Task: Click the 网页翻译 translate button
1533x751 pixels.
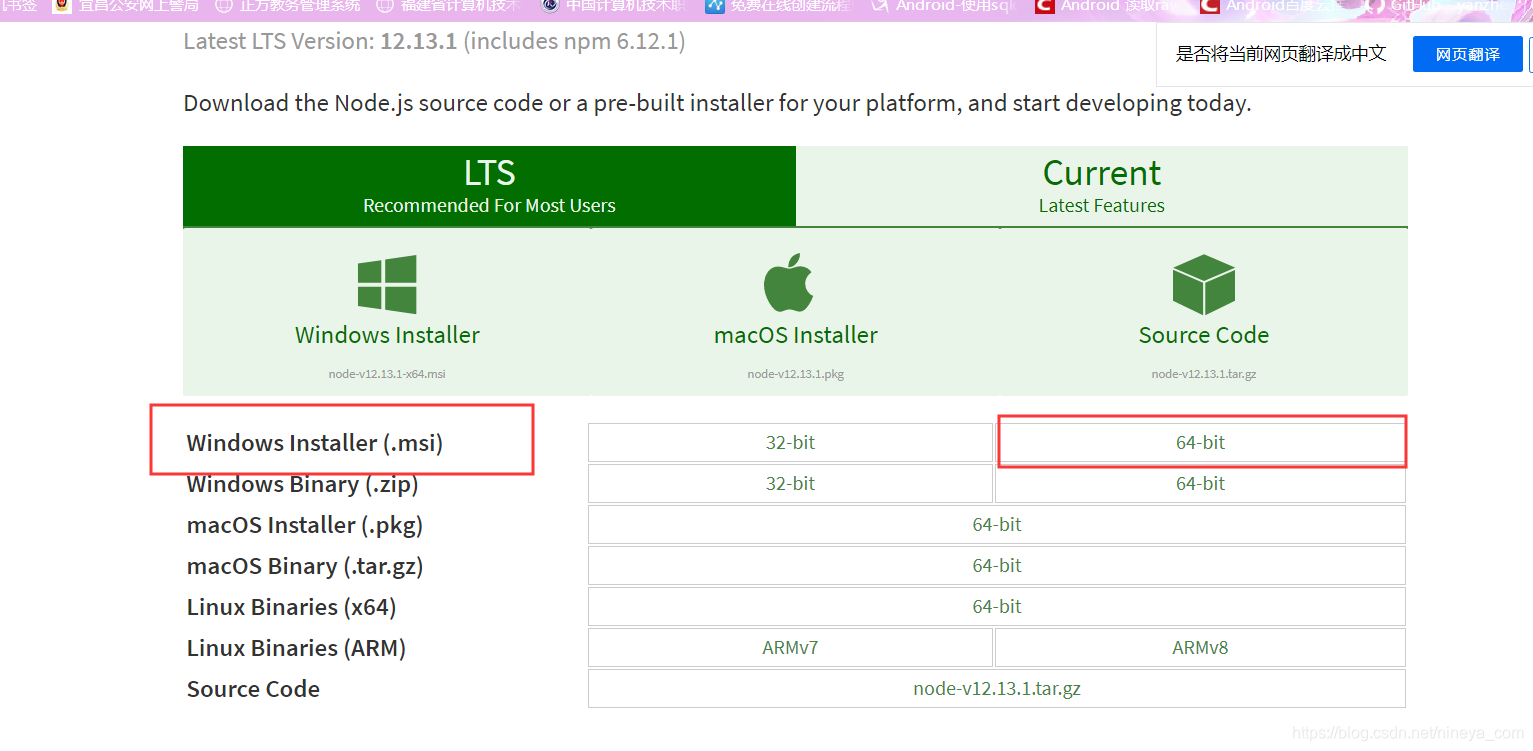Action: click(1467, 54)
